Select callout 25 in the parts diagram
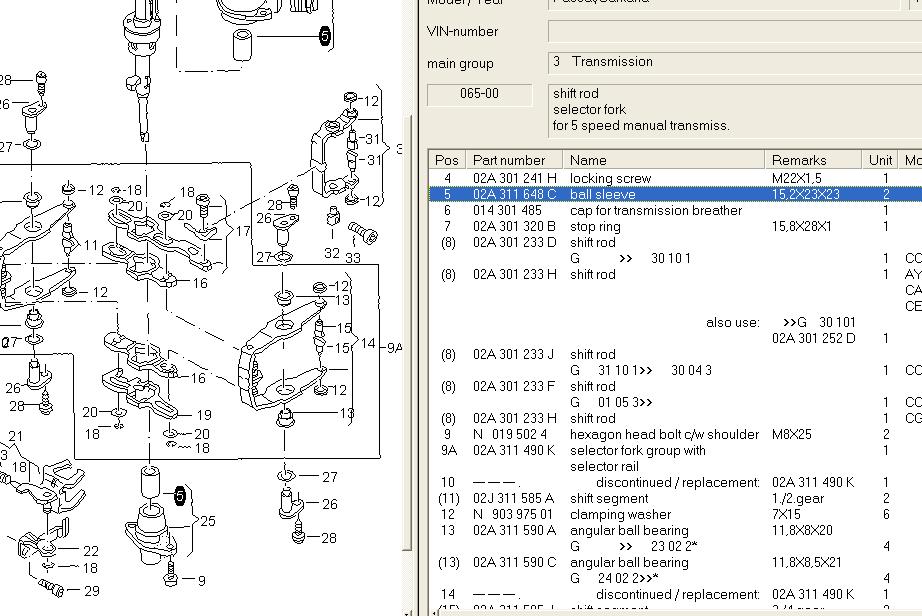Screen dimensions: 922x616 (207, 521)
